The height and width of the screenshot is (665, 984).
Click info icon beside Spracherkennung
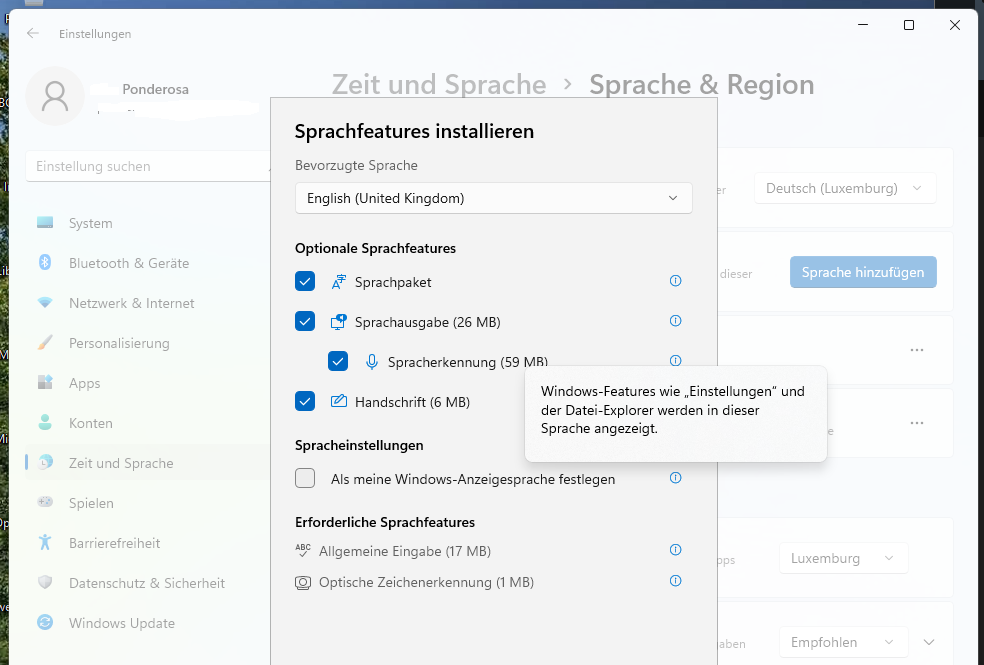pos(675,360)
